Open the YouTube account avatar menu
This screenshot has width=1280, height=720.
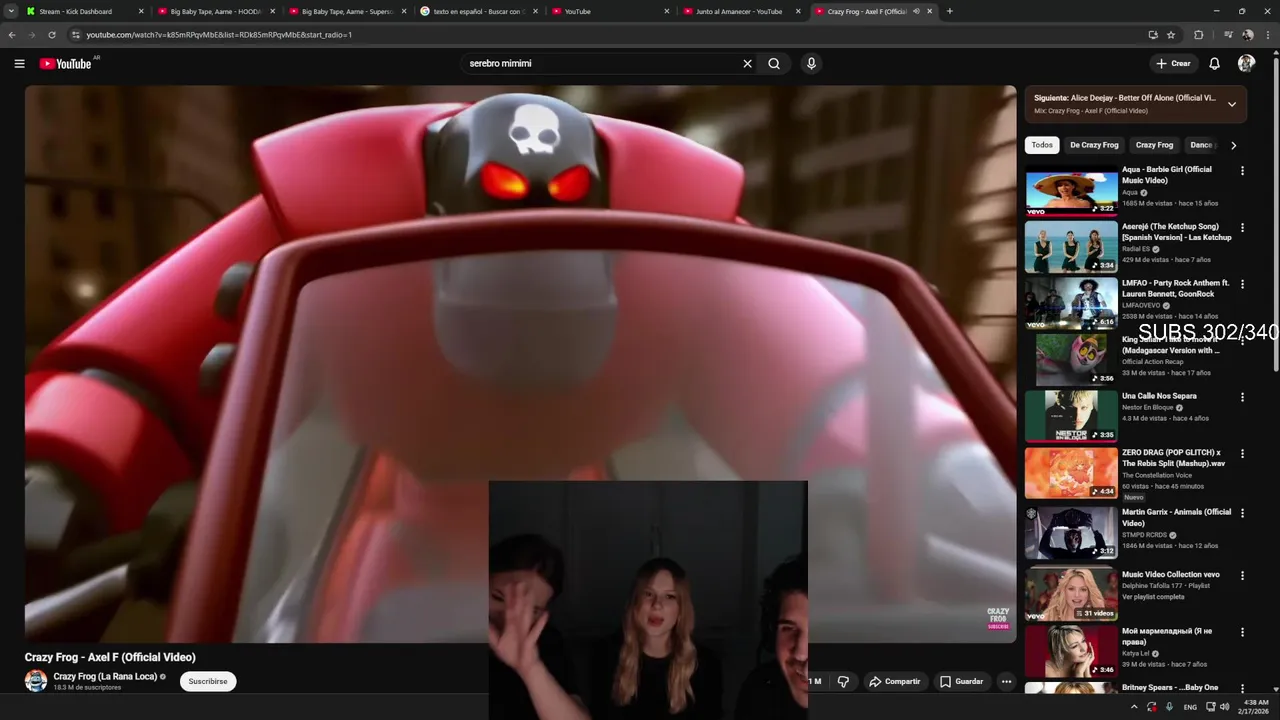pyautogui.click(x=1246, y=64)
